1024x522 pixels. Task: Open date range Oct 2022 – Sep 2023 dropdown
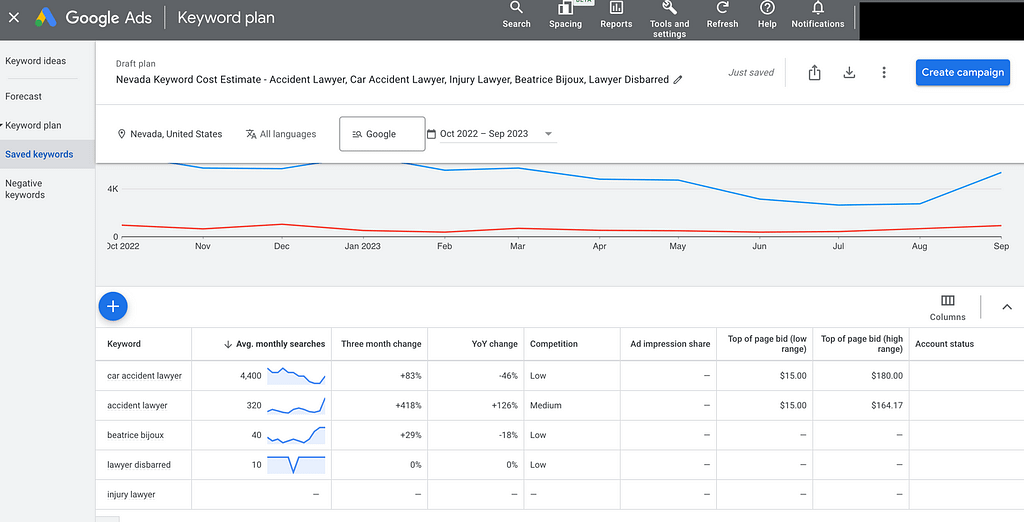click(496, 134)
